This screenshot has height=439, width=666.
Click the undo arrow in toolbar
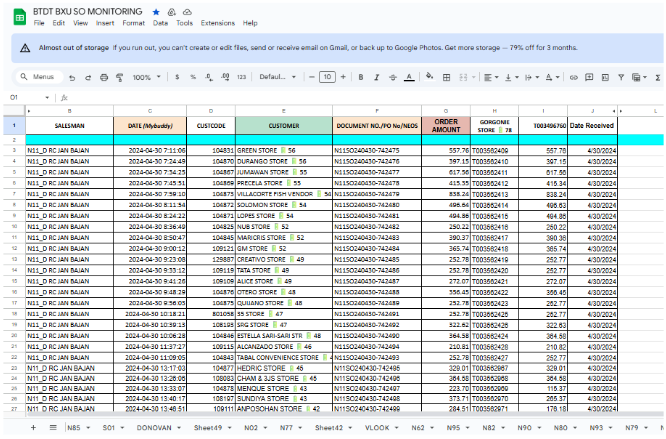[73, 77]
